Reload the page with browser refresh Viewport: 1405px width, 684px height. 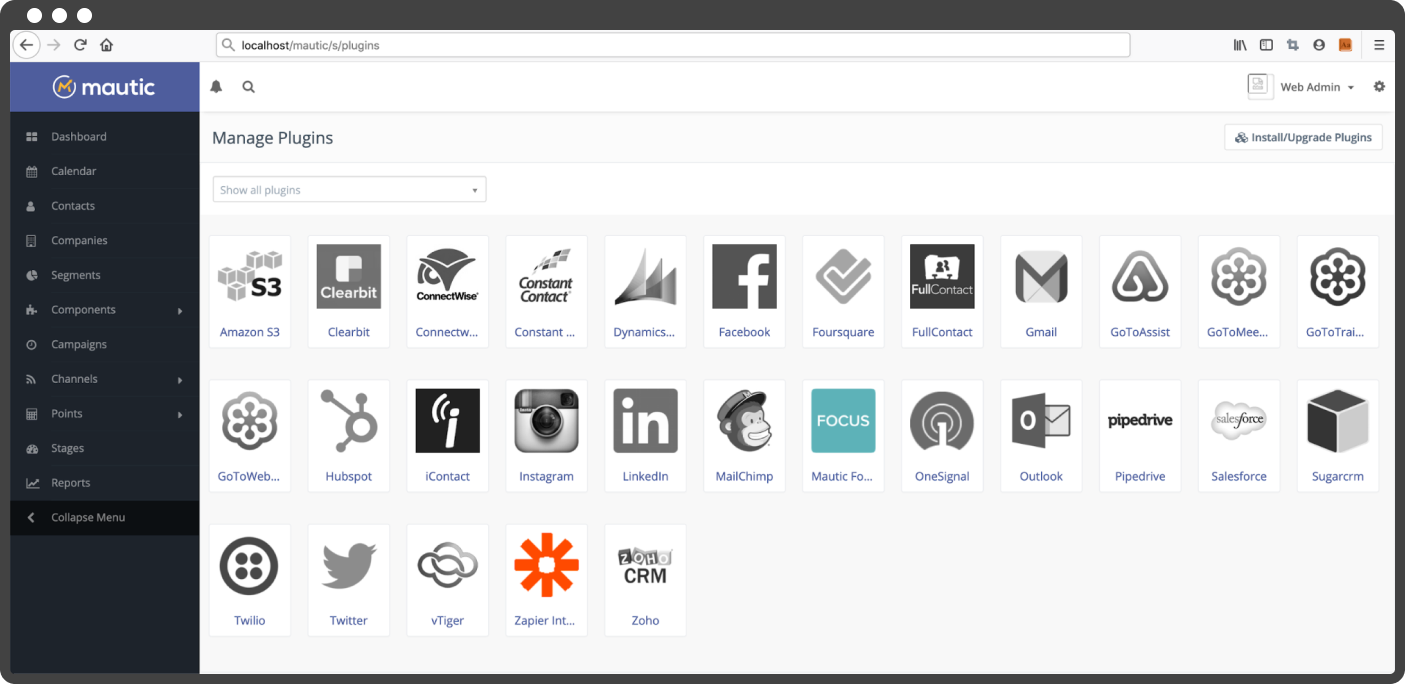80,45
